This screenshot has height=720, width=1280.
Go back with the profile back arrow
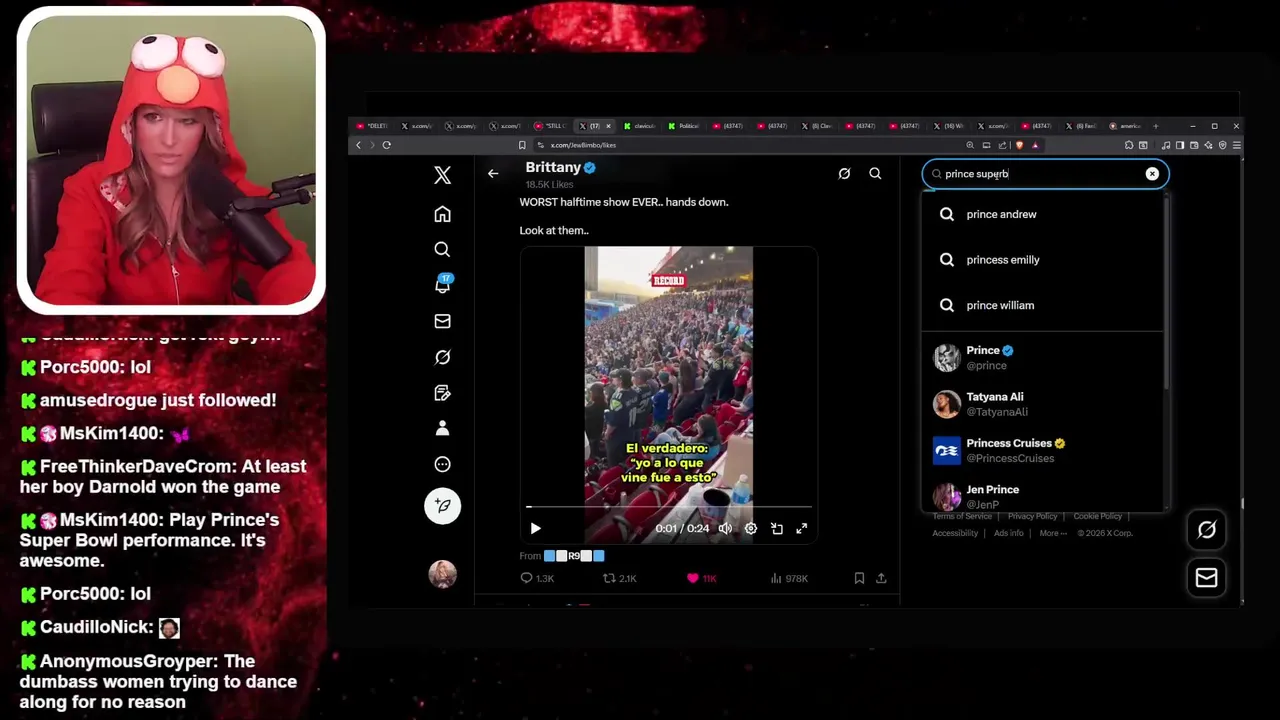(493, 173)
